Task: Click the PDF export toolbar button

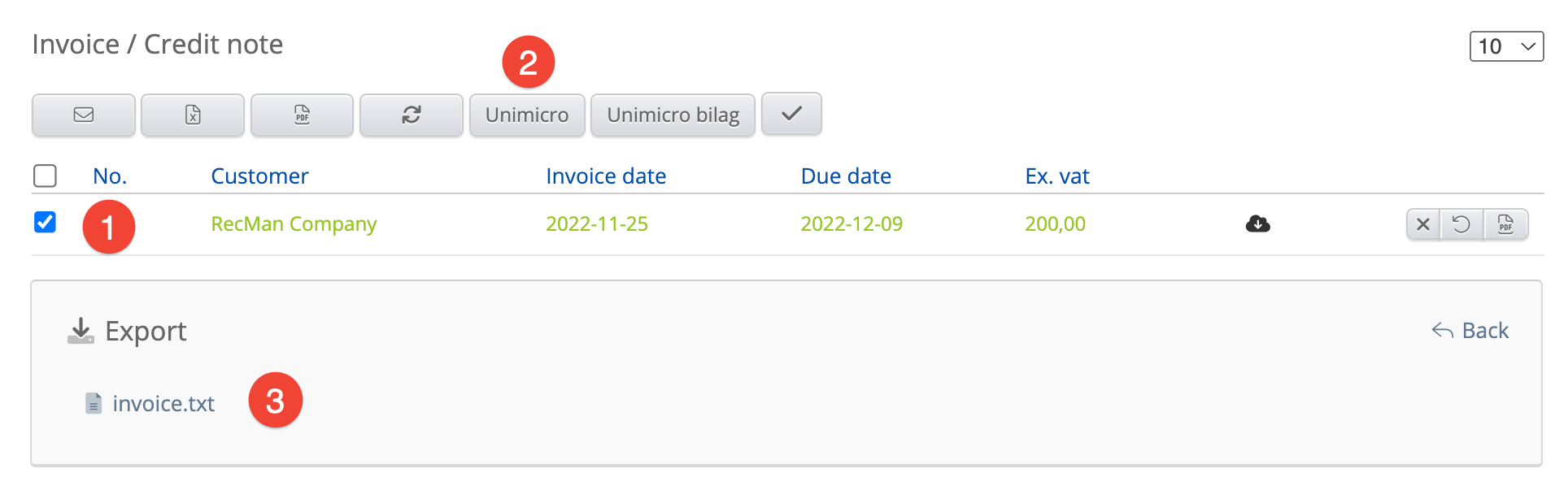Action: (x=302, y=115)
